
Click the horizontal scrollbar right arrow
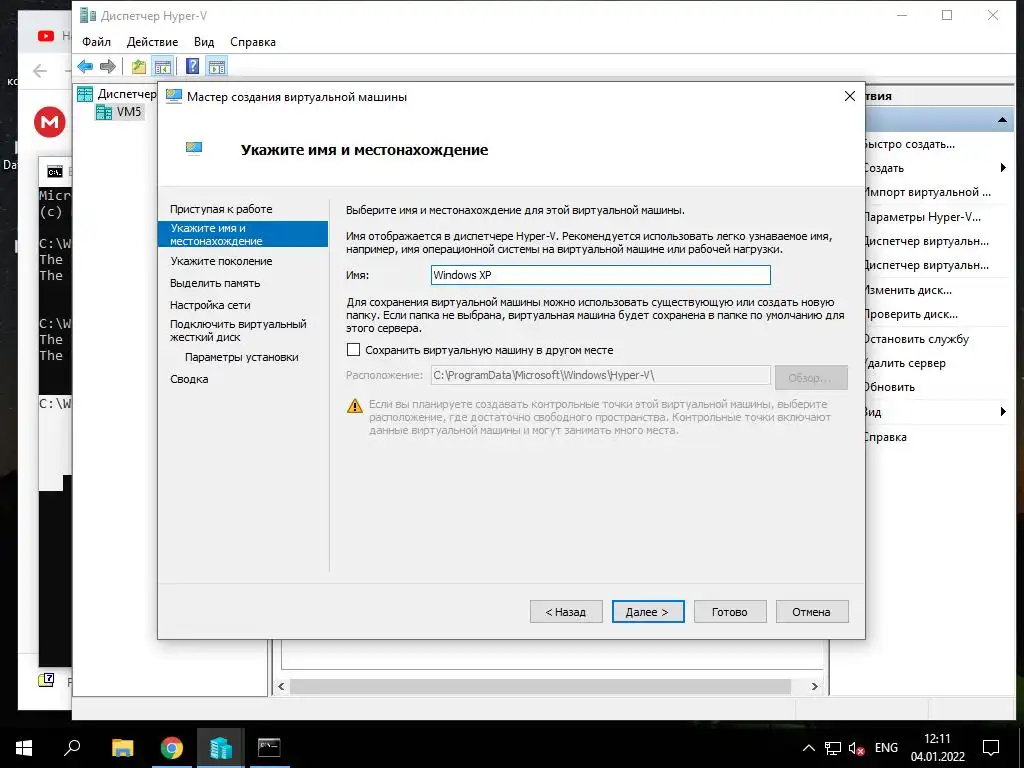pos(814,686)
